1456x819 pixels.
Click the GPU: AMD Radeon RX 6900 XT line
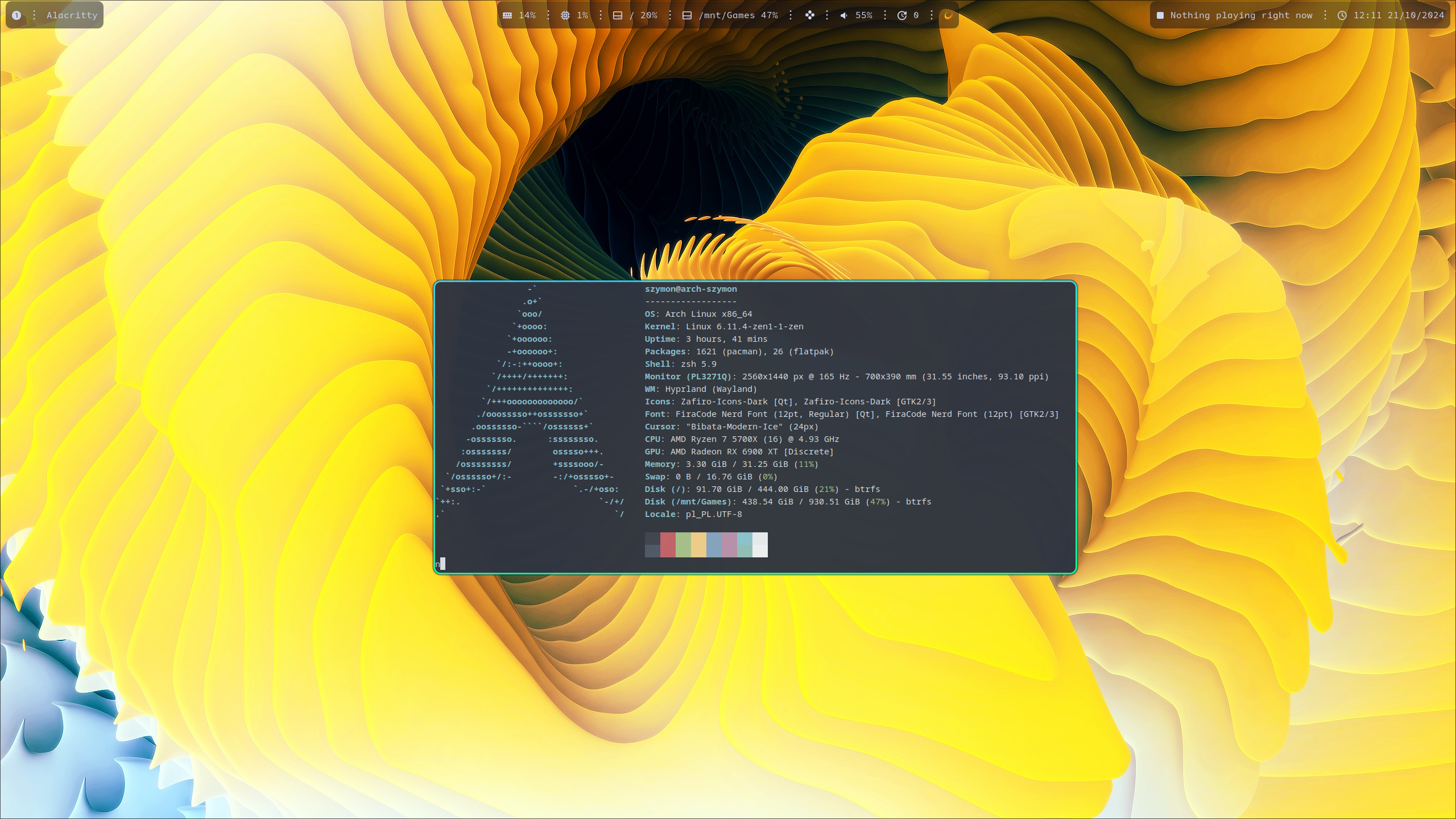coord(739,452)
